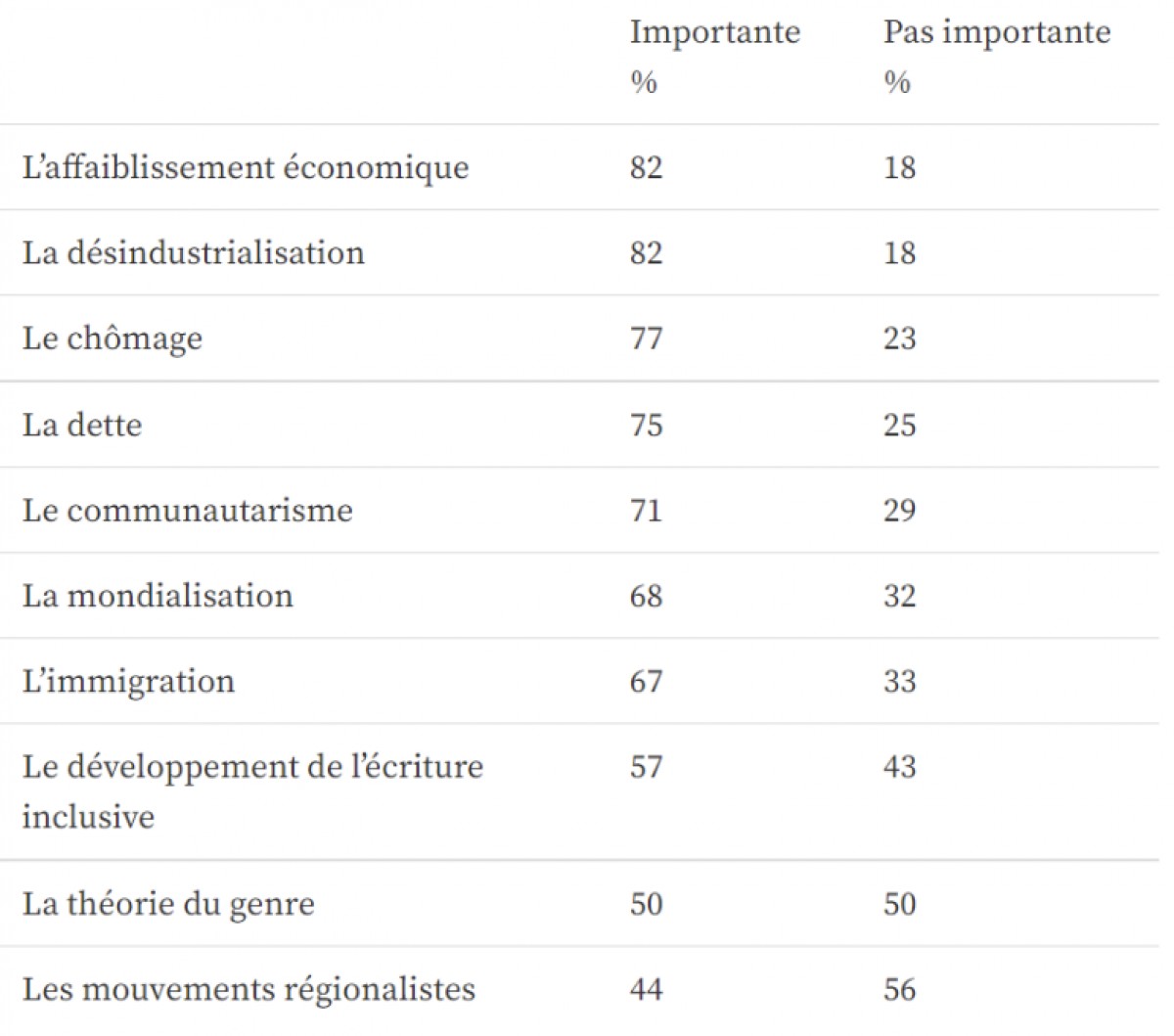Click the 'La dette' row label
Screen dimensions: 1174x1036
click(x=82, y=426)
